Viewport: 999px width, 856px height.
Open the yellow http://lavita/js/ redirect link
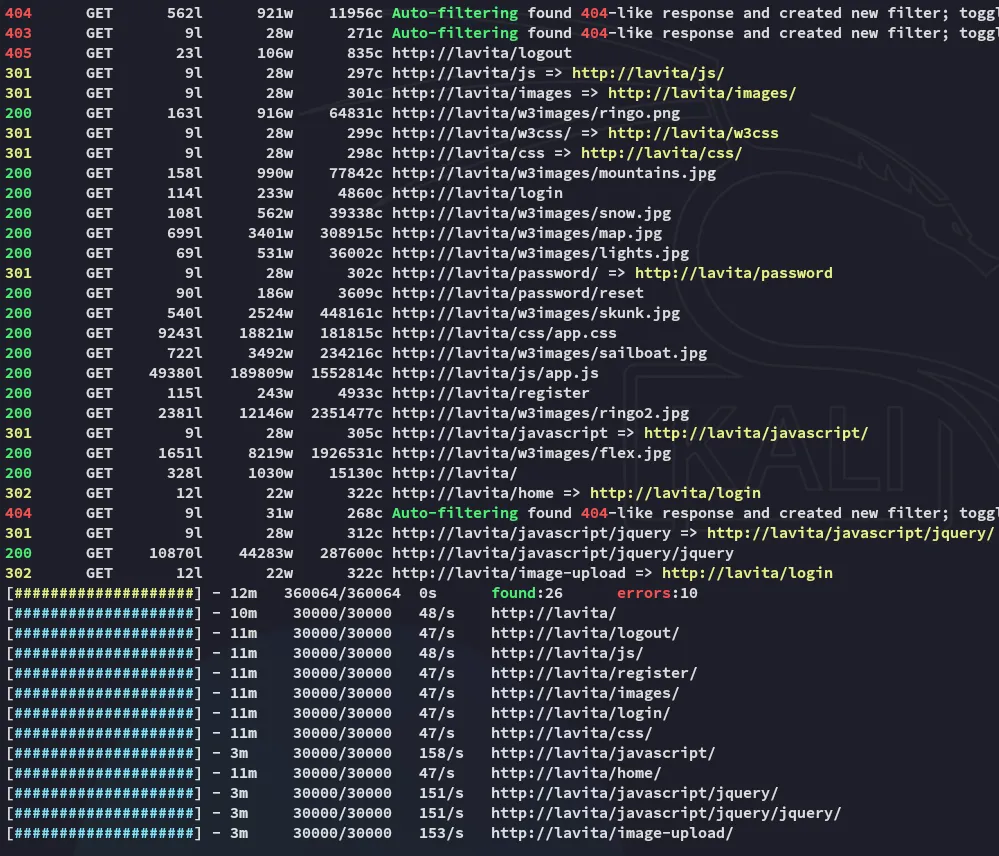click(x=648, y=73)
